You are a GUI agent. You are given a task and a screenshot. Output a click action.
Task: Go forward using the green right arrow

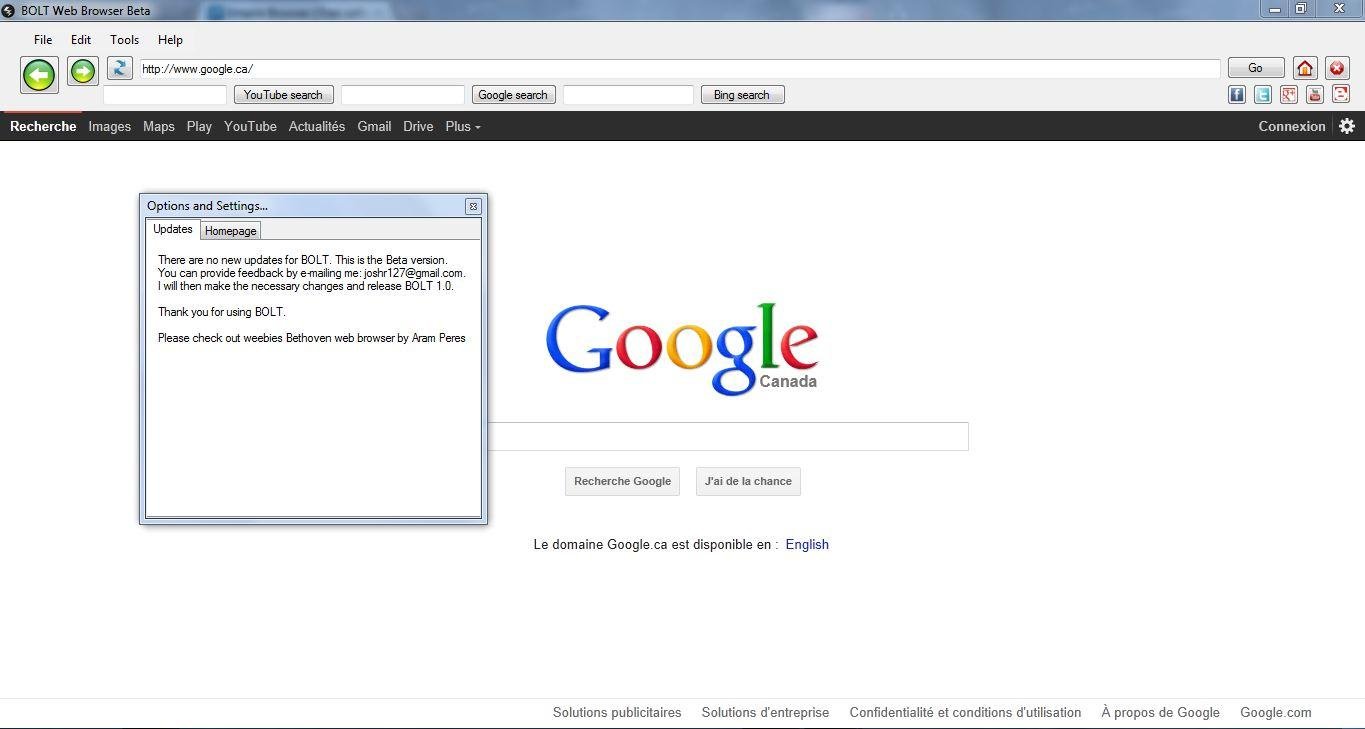click(x=83, y=71)
